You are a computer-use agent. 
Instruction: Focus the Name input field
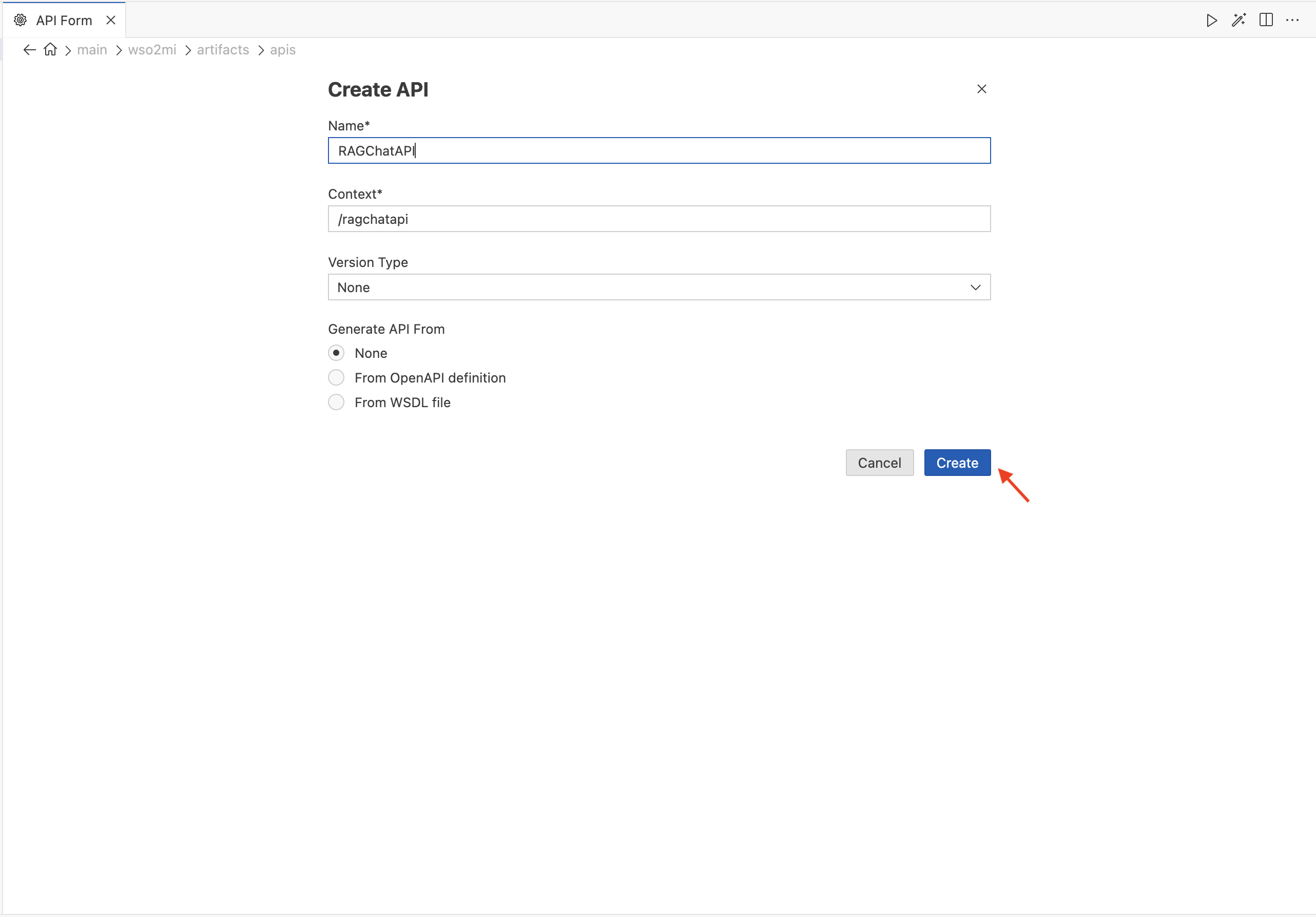point(659,150)
